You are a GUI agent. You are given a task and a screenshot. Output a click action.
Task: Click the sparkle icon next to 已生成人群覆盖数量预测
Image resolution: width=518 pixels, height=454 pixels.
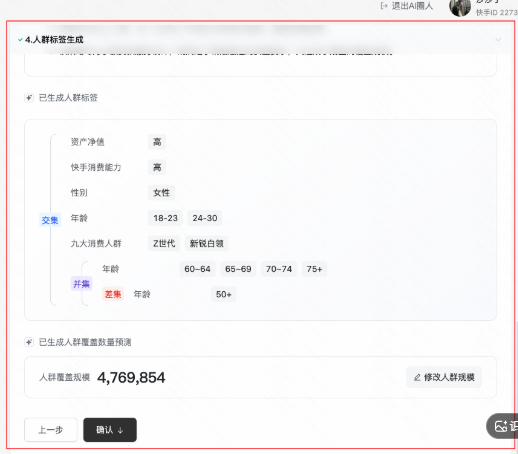(x=29, y=342)
